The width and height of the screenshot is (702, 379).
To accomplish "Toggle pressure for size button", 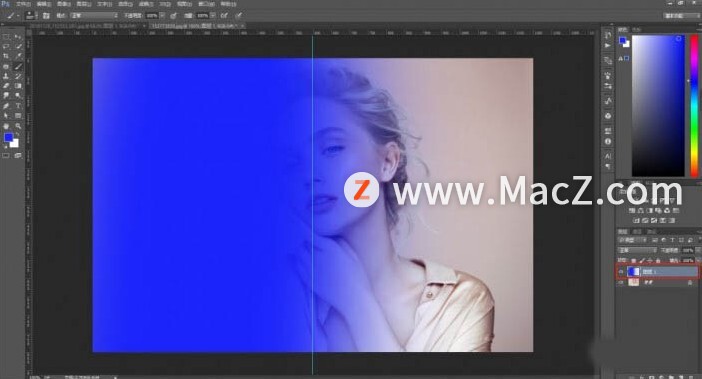I will pos(239,16).
